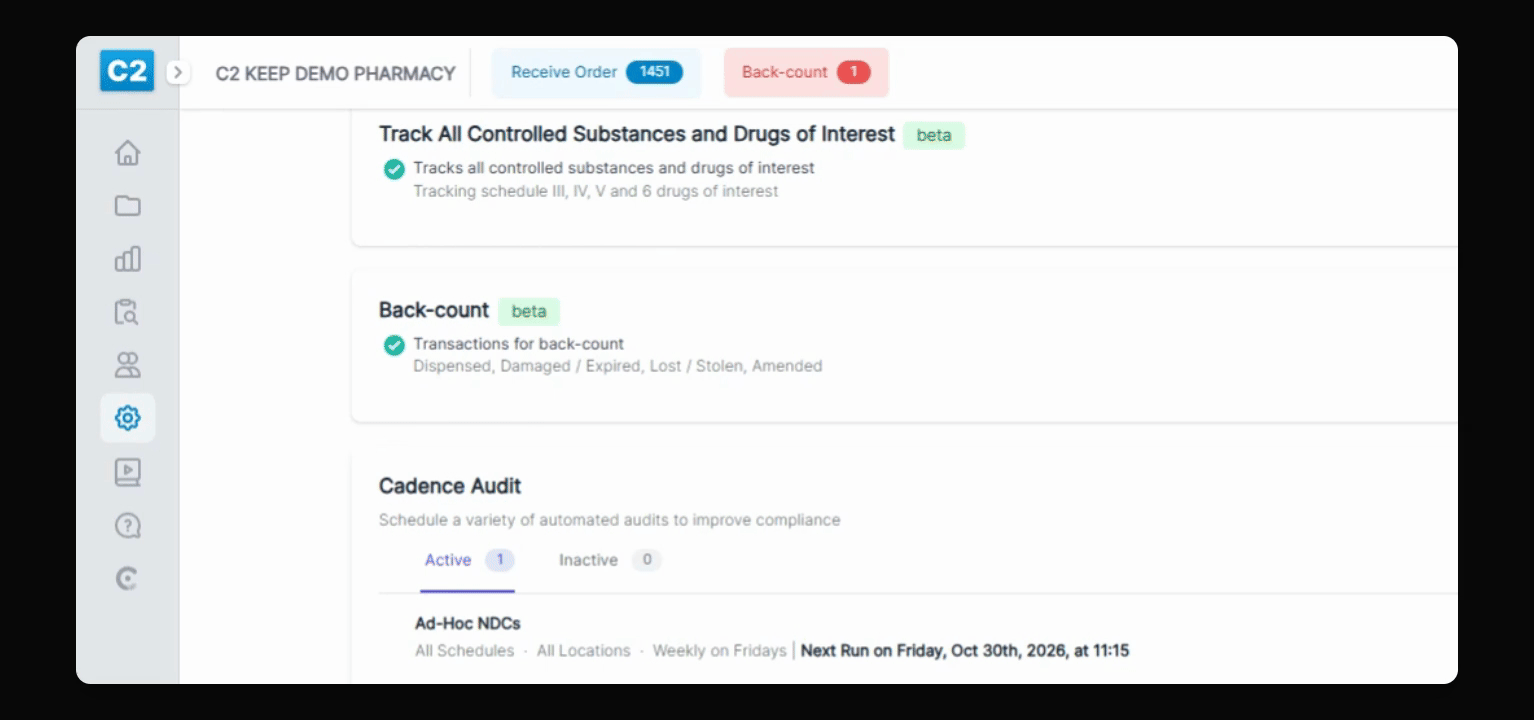This screenshot has height=720, width=1534.
Task: Open the Home sidebar icon
Action: pyautogui.click(x=127, y=153)
